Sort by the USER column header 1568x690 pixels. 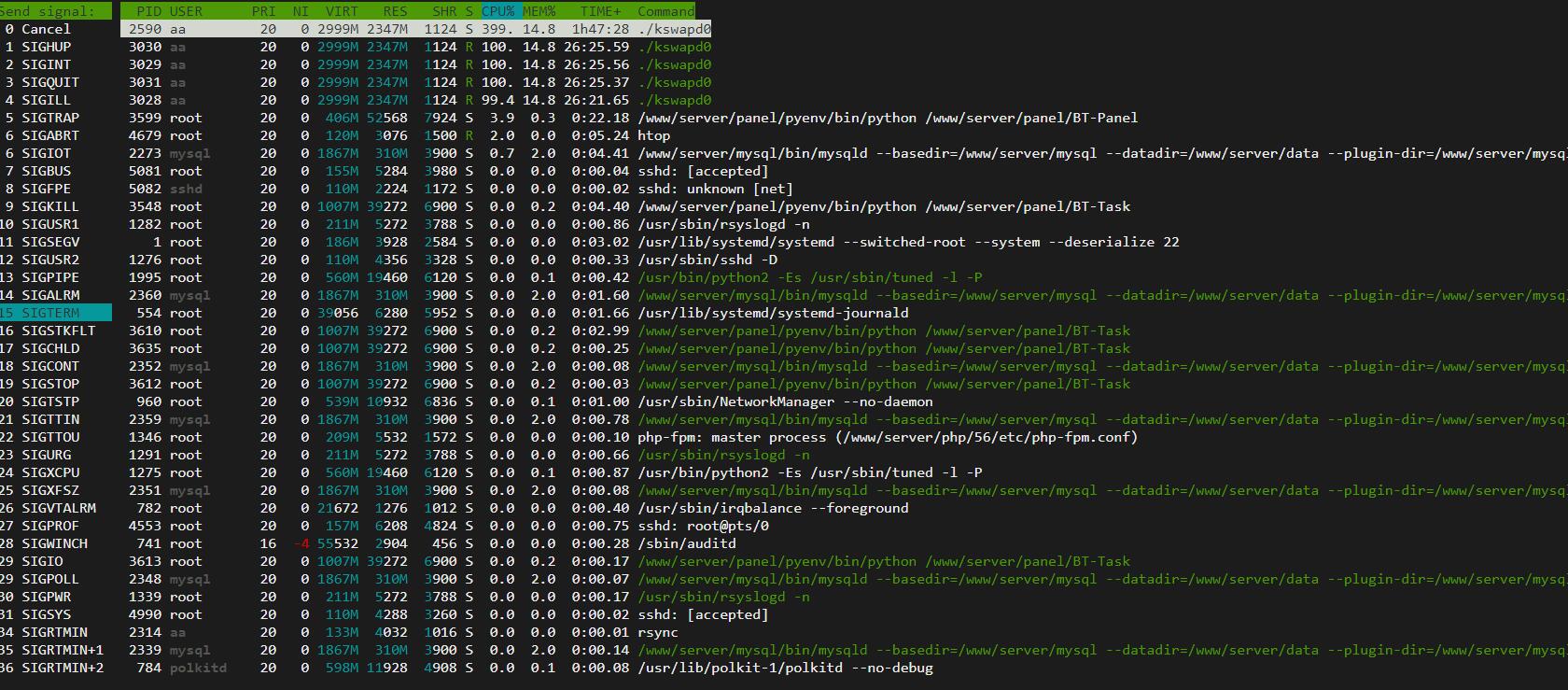187,11
